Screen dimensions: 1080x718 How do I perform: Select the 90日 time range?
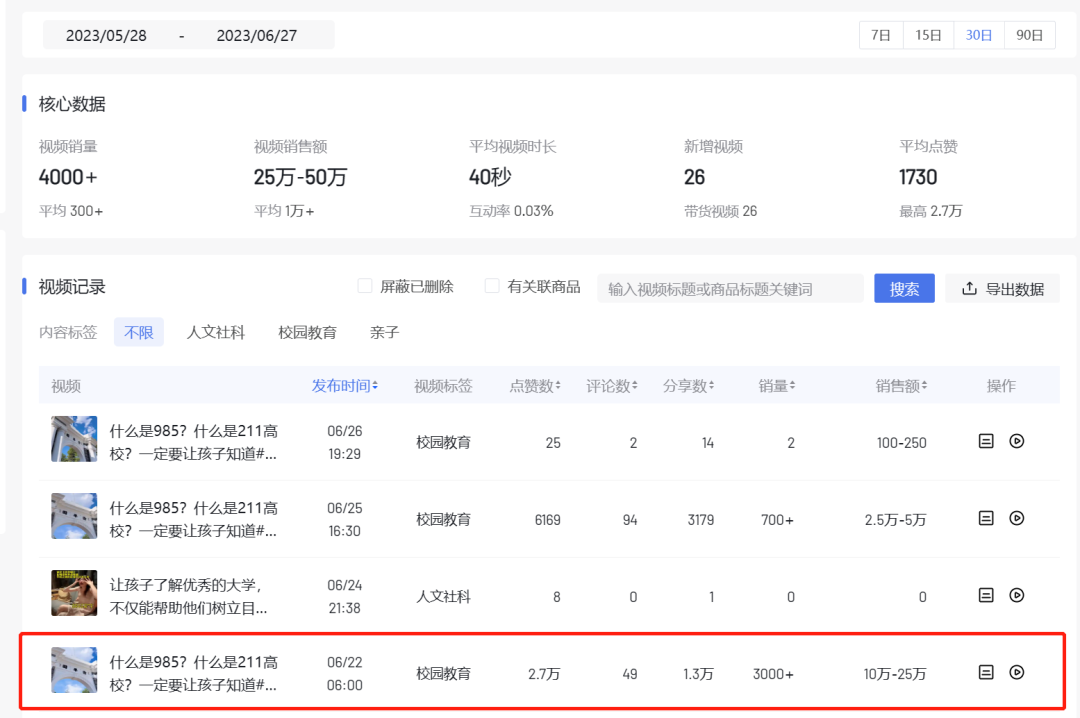pyautogui.click(x=1029, y=34)
